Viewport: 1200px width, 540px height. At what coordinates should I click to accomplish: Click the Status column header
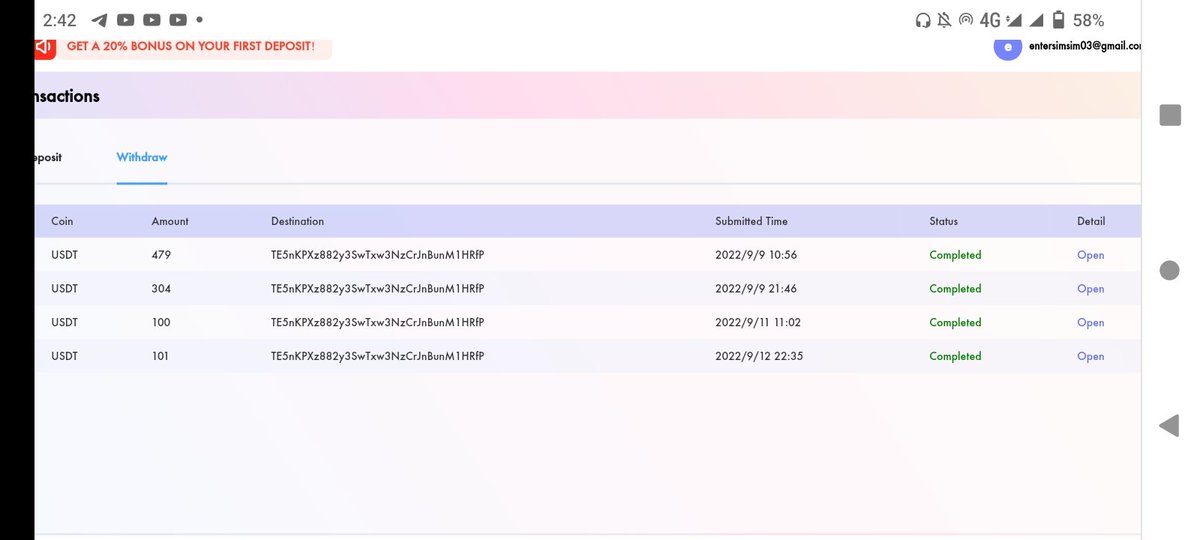[944, 221]
